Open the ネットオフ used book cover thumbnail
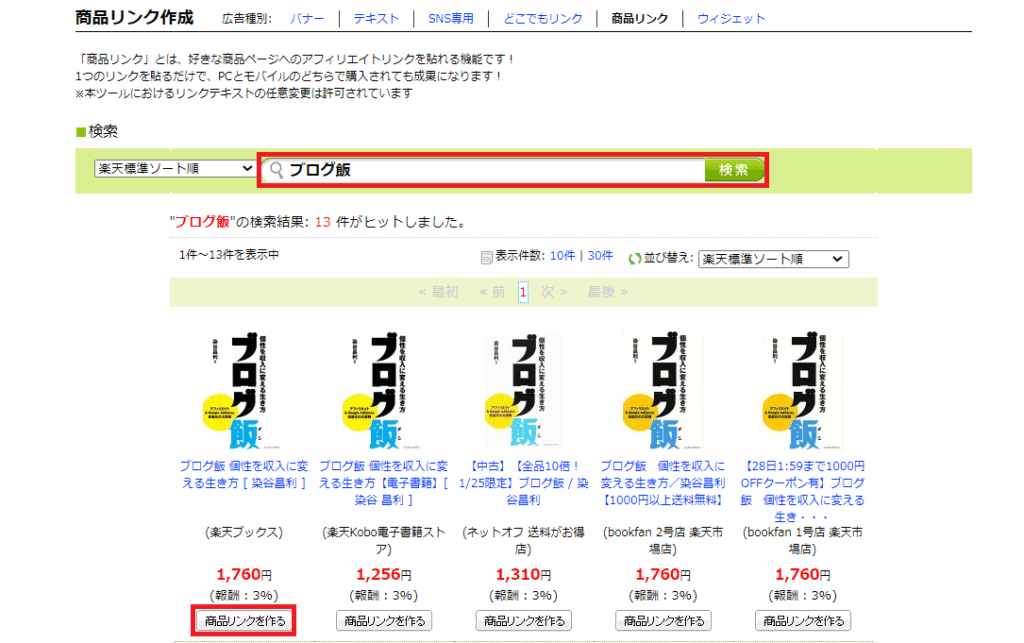 [523, 390]
